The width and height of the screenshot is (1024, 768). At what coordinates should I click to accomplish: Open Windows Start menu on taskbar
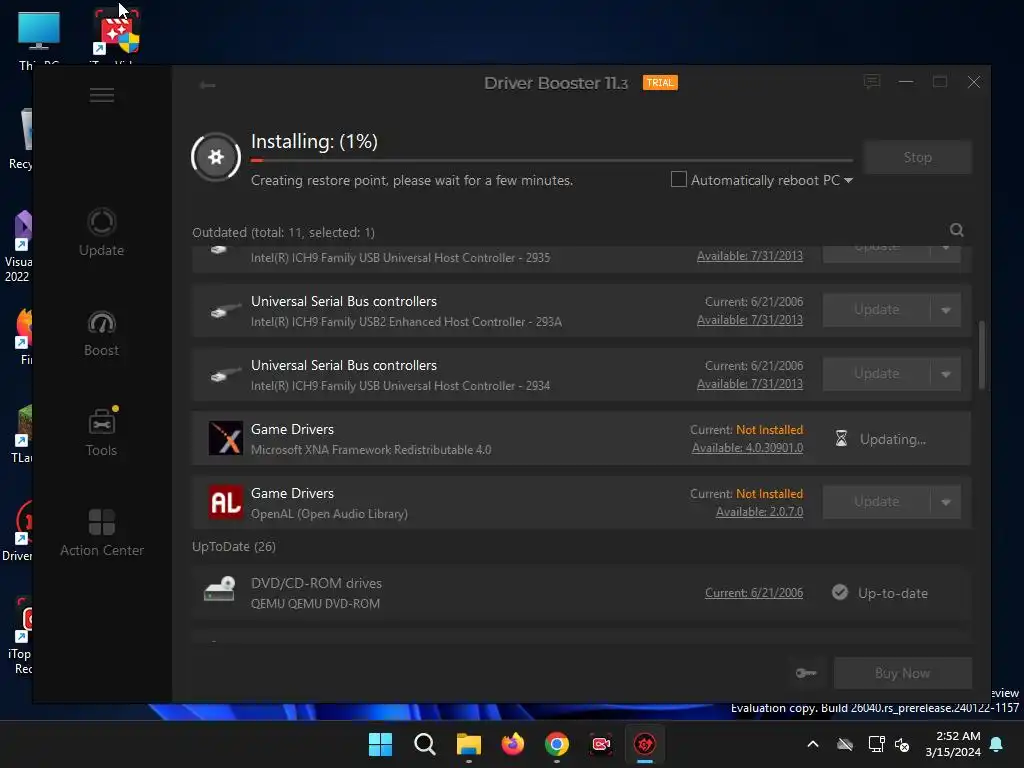click(380, 744)
